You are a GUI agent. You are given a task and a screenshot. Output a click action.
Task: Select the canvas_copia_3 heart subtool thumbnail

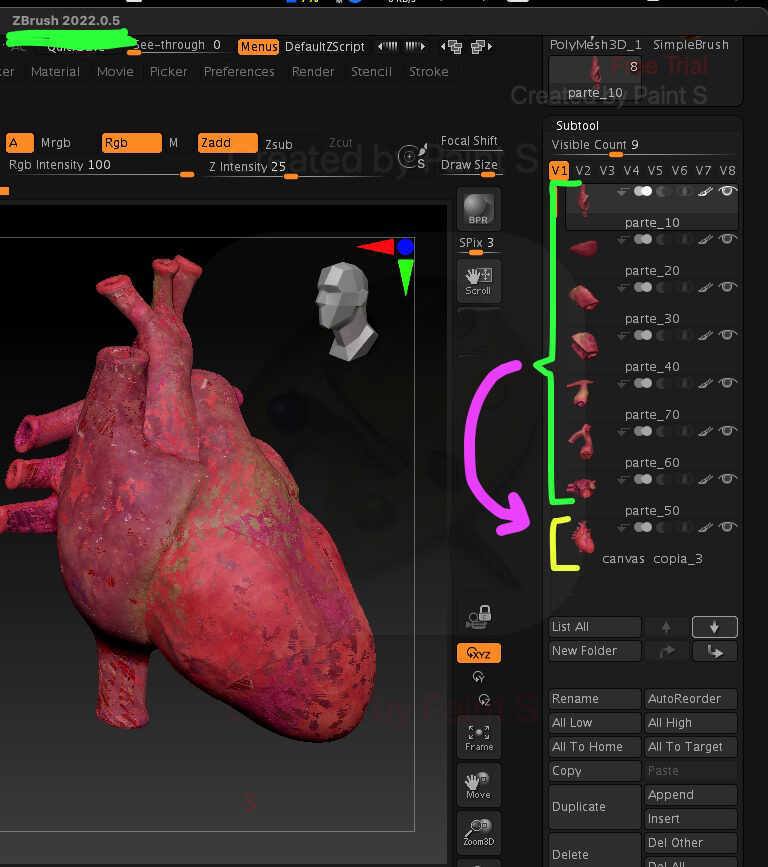[583, 536]
